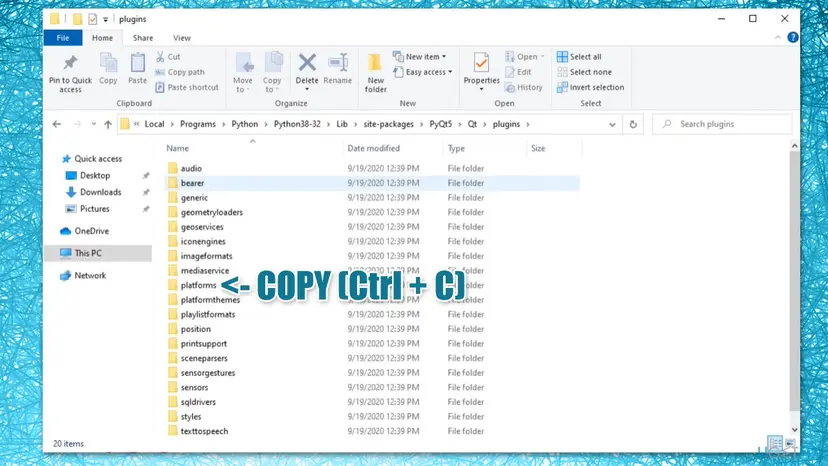Click Edit in Open group
This screenshot has width=828, height=466.
[518, 72]
